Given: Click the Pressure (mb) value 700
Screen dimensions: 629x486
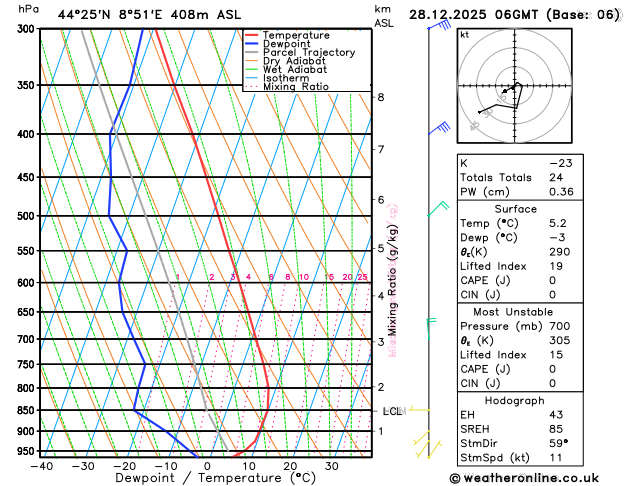Looking at the screenshot, I should click(560, 326).
